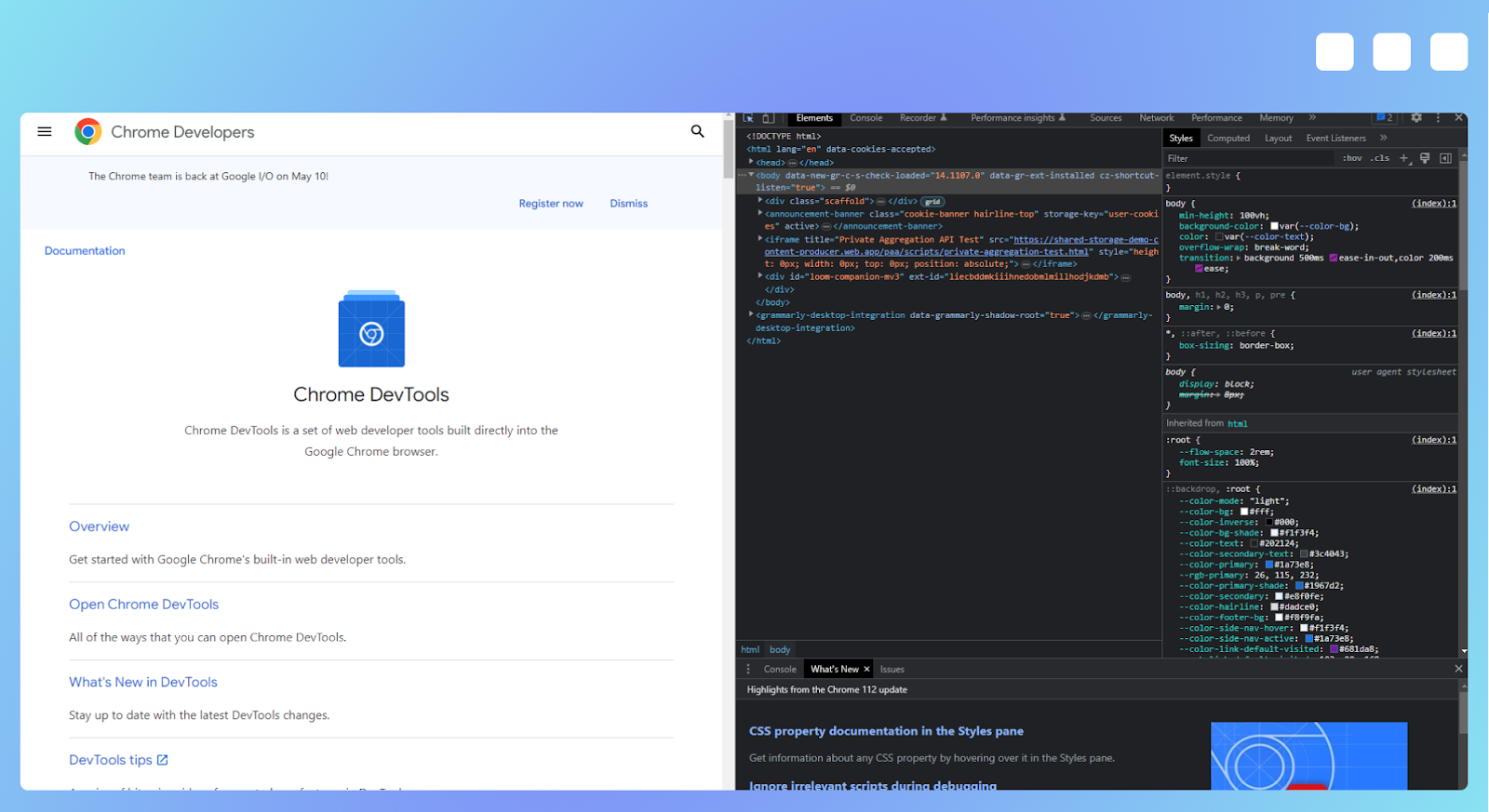Click the computed styles sidebar icon

pyautogui.click(x=1445, y=158)
